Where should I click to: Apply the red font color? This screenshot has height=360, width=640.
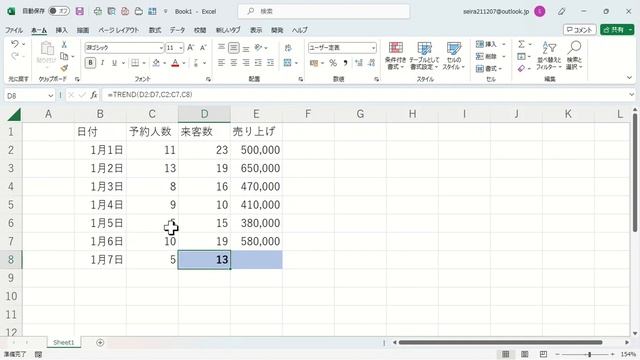[175, 63]
